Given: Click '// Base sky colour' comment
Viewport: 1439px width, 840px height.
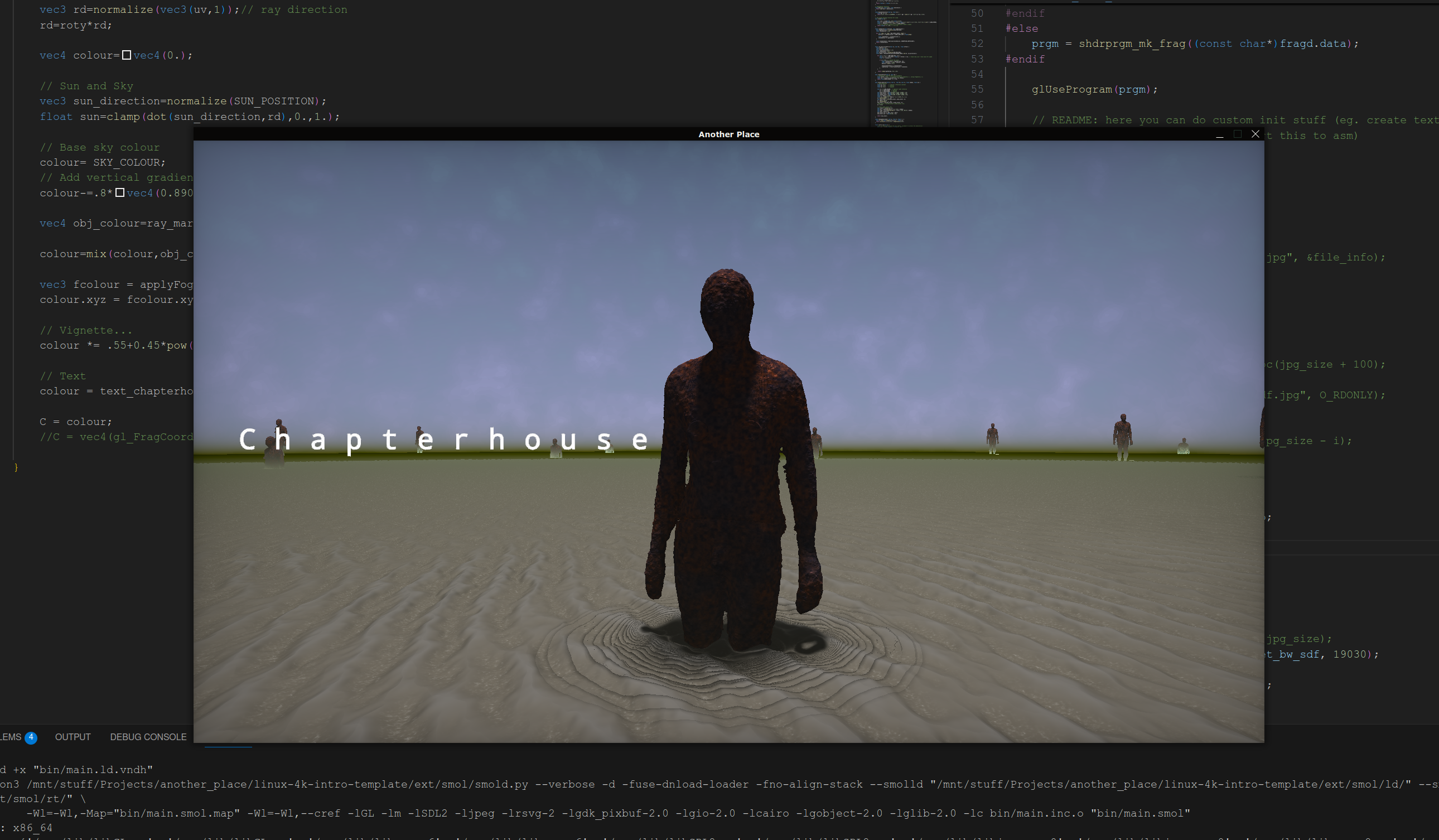Looking at the screenshot, I should coord(100,147).
